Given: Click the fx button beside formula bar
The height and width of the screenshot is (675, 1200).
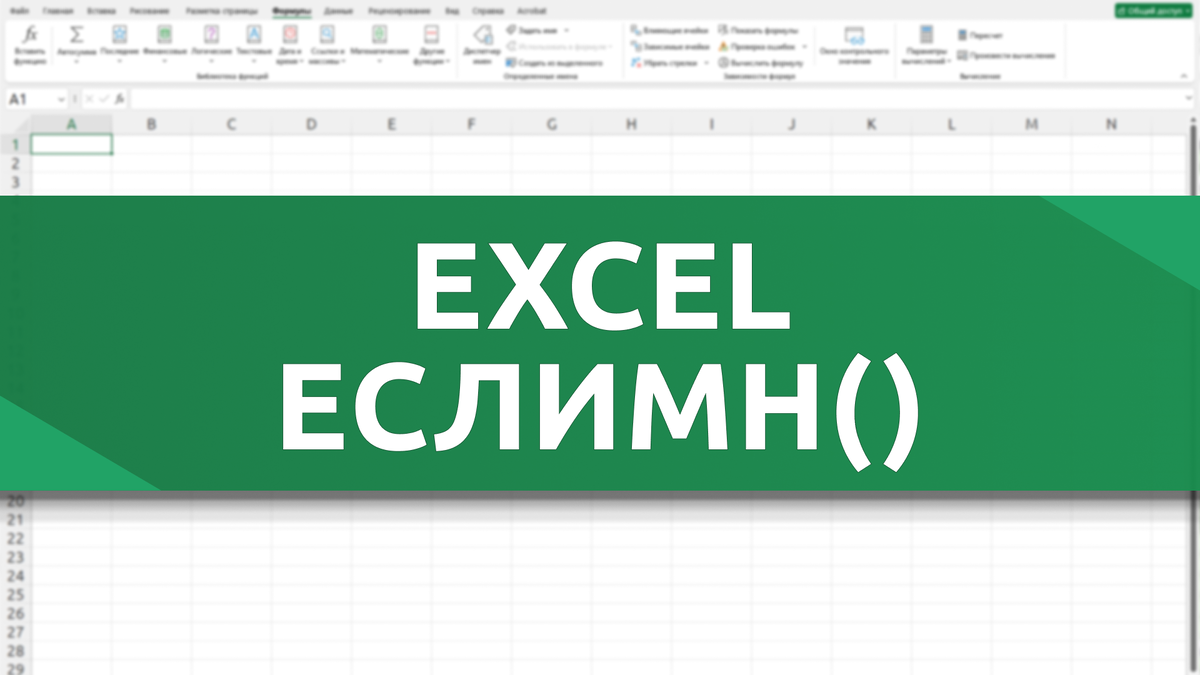Looking at the screenshot, I should click(x=120, y=99).
